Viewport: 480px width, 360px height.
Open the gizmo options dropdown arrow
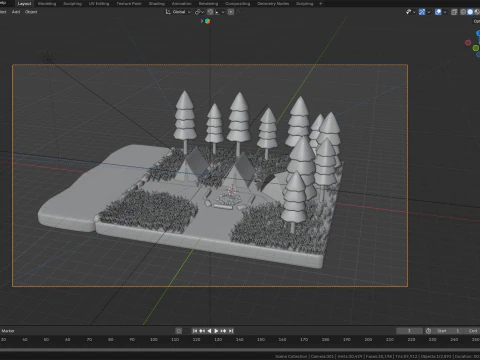(x=429, y=12)
